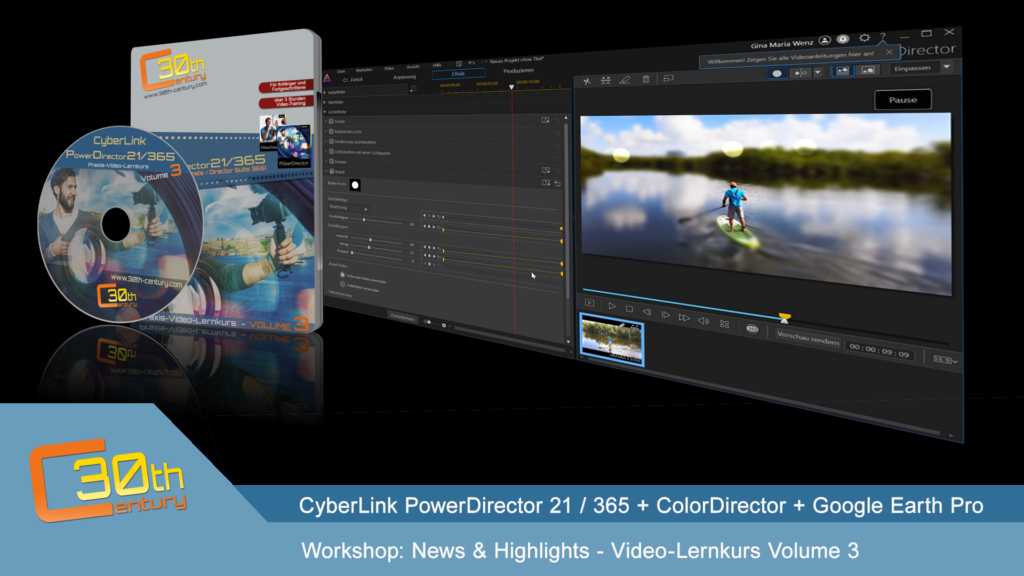Screen dimensions: 1024x576
Task: Click the clock history icon above the effect list
Action: 413,89
